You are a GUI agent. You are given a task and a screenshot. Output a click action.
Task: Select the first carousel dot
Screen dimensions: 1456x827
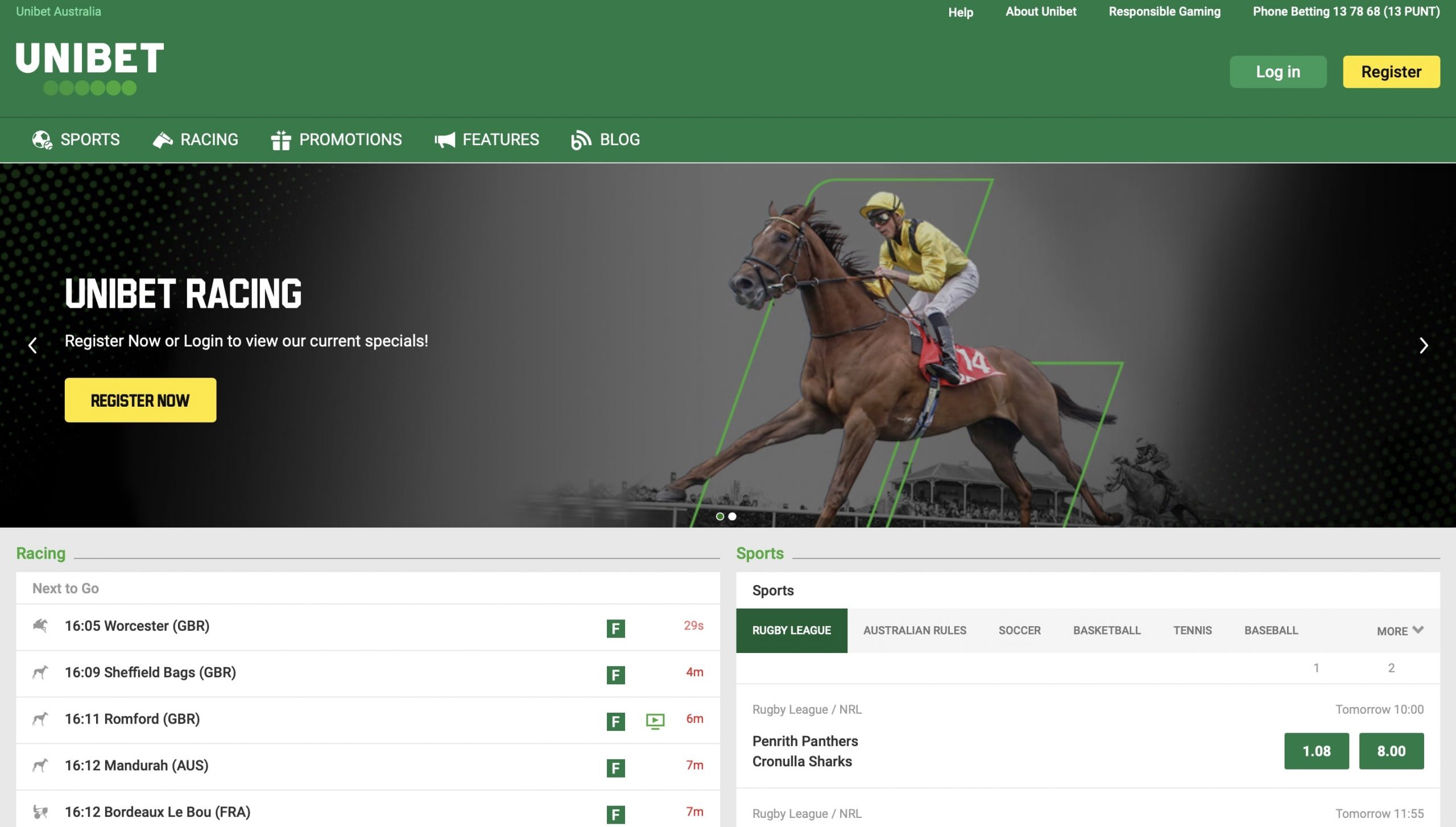tap(720, 516)
